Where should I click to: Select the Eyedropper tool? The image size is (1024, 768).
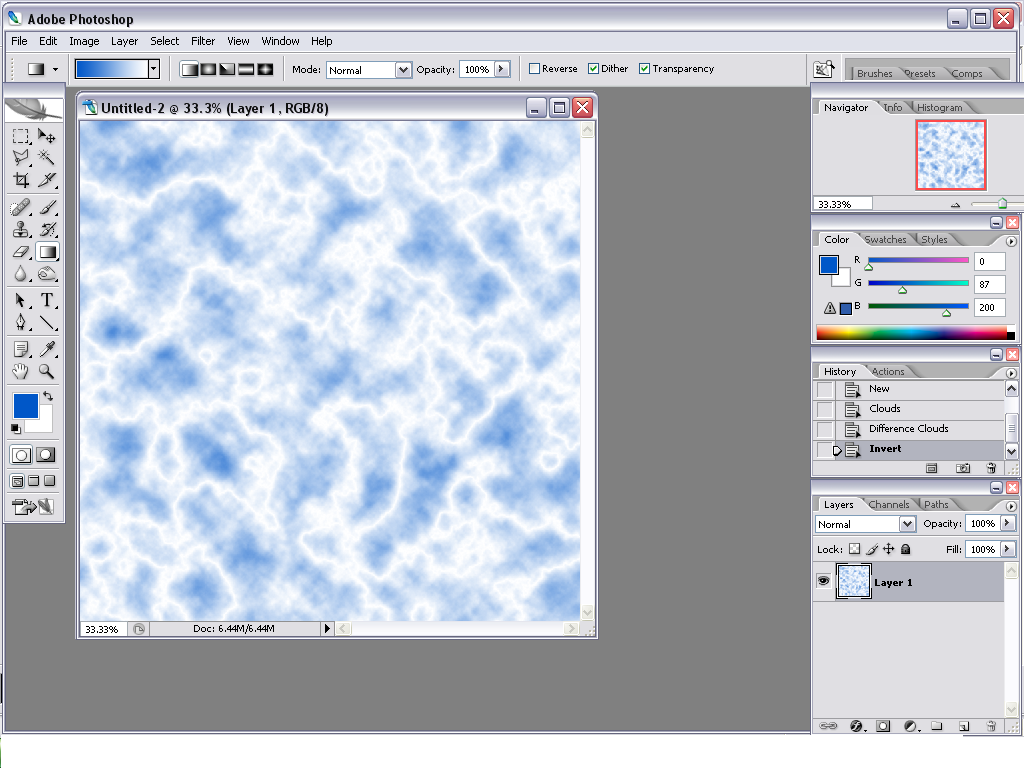46,349
